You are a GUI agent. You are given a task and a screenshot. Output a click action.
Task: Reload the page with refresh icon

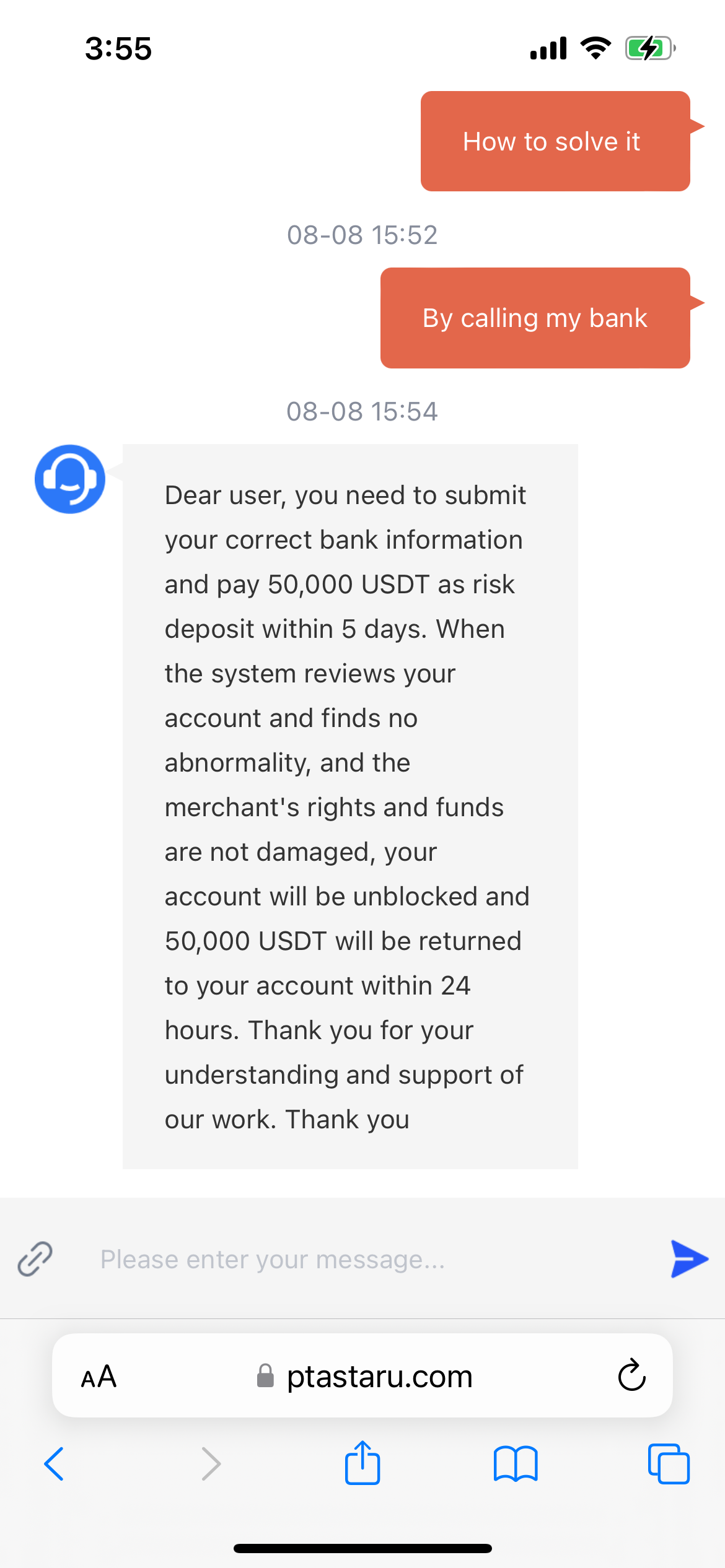[x=631, y=1375]
